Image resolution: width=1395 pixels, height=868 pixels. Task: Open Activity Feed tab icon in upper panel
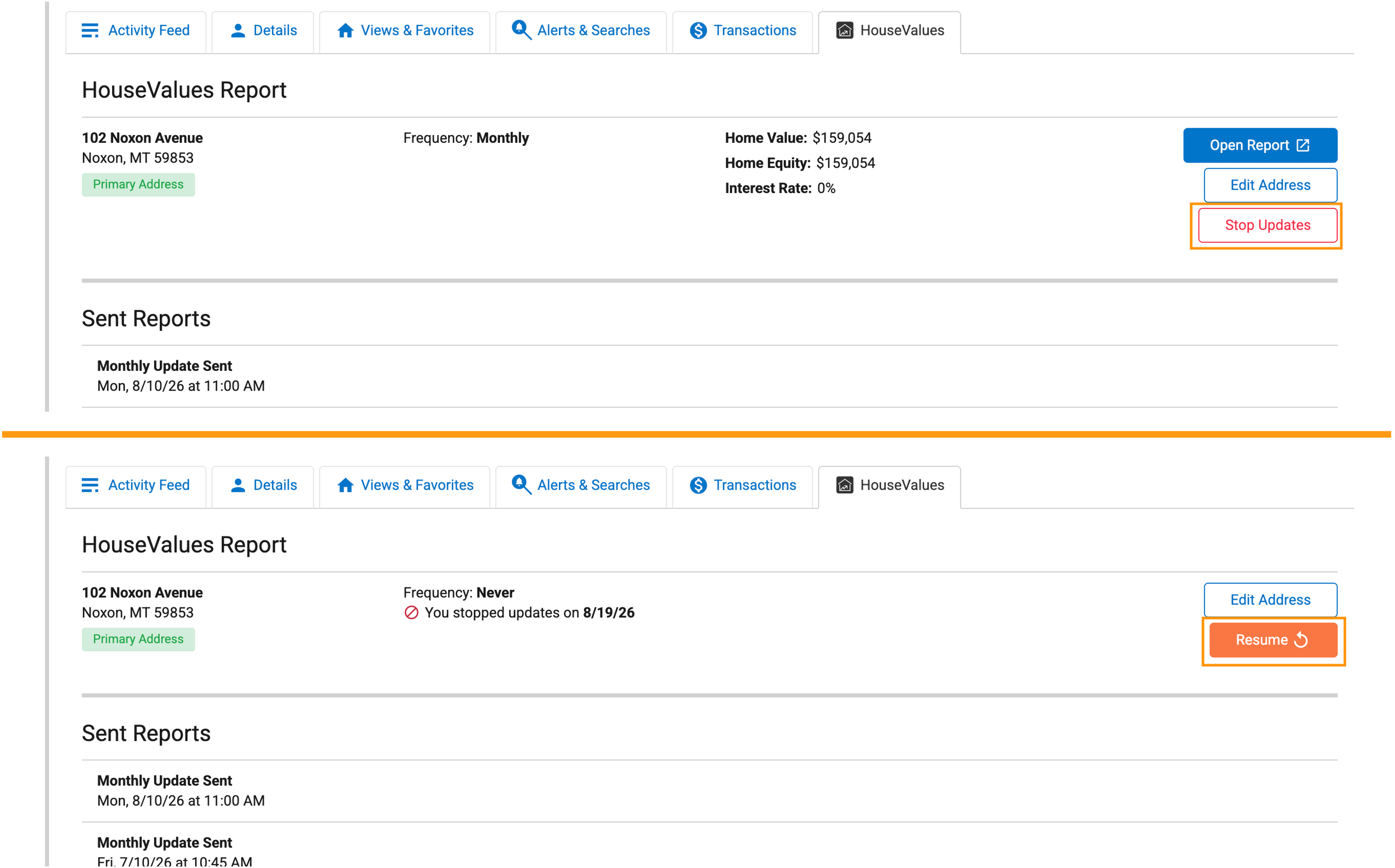click(x=90, y=31)
